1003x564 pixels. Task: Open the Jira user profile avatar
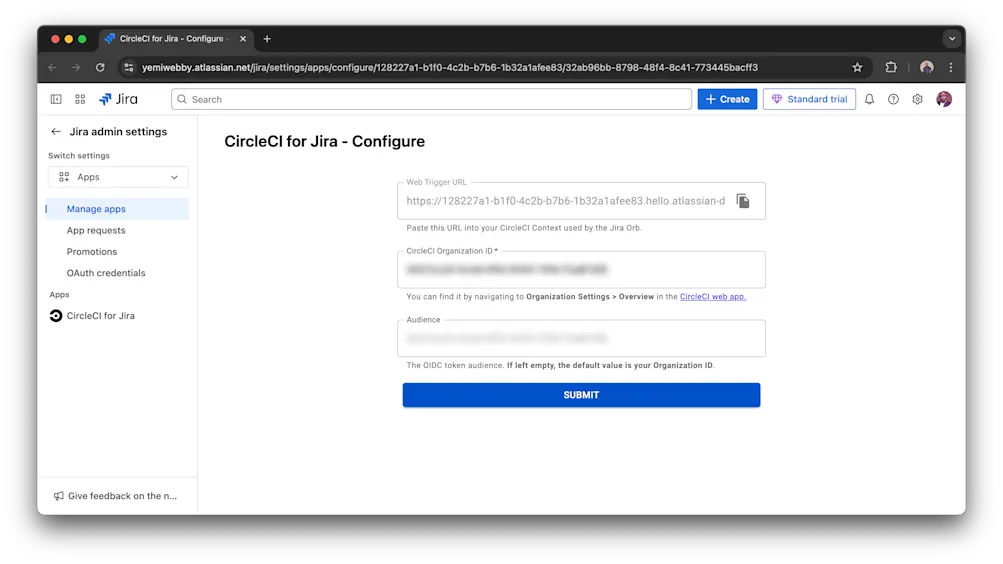944,99
